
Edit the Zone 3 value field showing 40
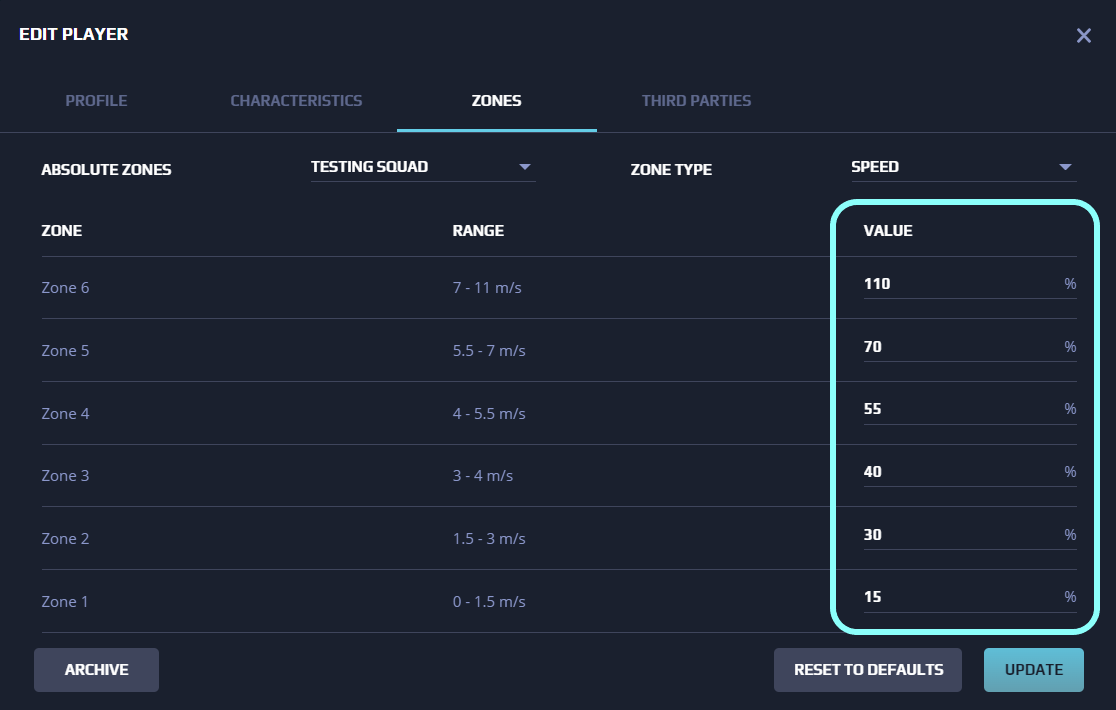[x=969, y=472]
